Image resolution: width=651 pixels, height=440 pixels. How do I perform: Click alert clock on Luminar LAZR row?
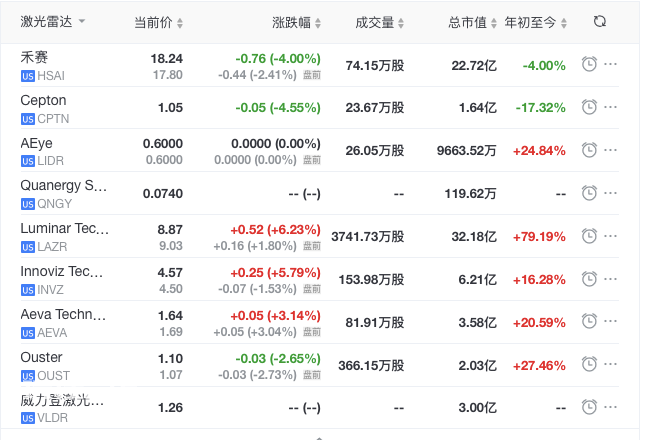coord(589,236)
